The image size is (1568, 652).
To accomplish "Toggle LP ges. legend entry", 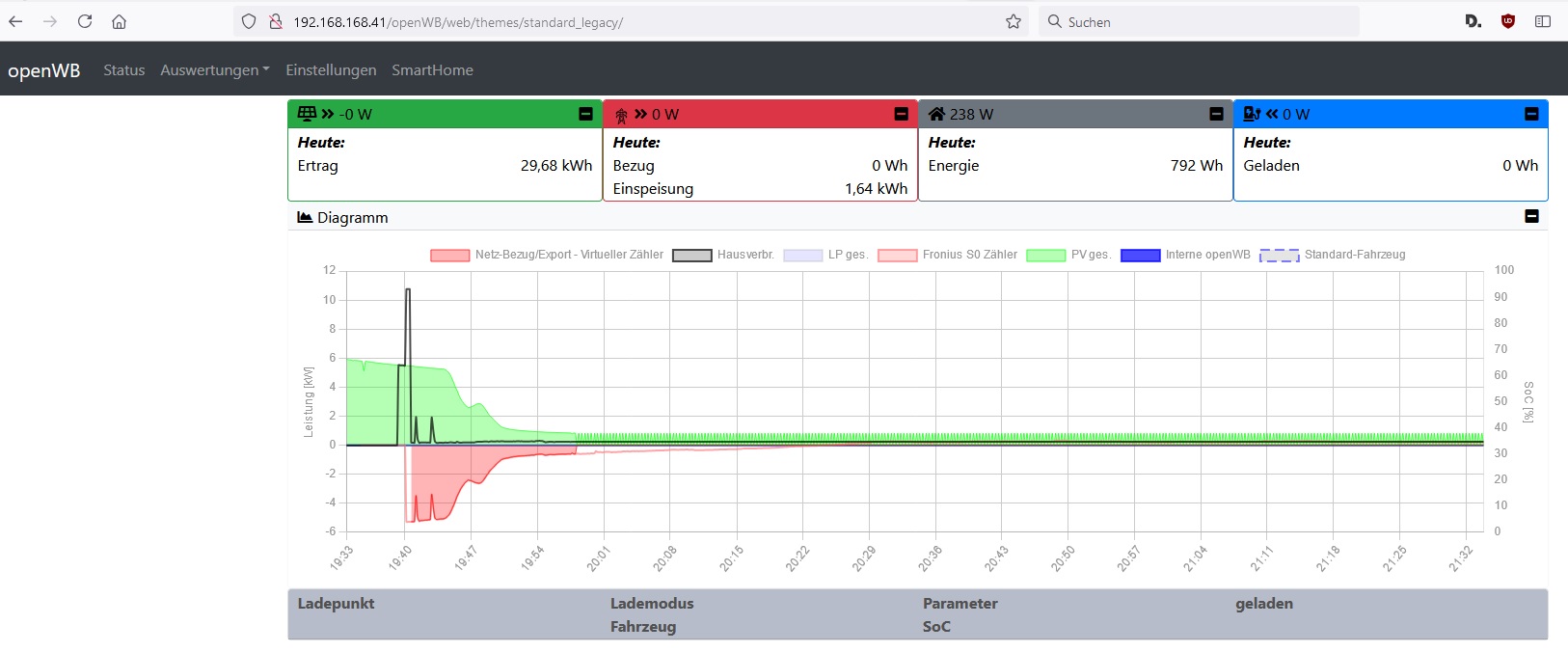I will (x=825, y=255).
